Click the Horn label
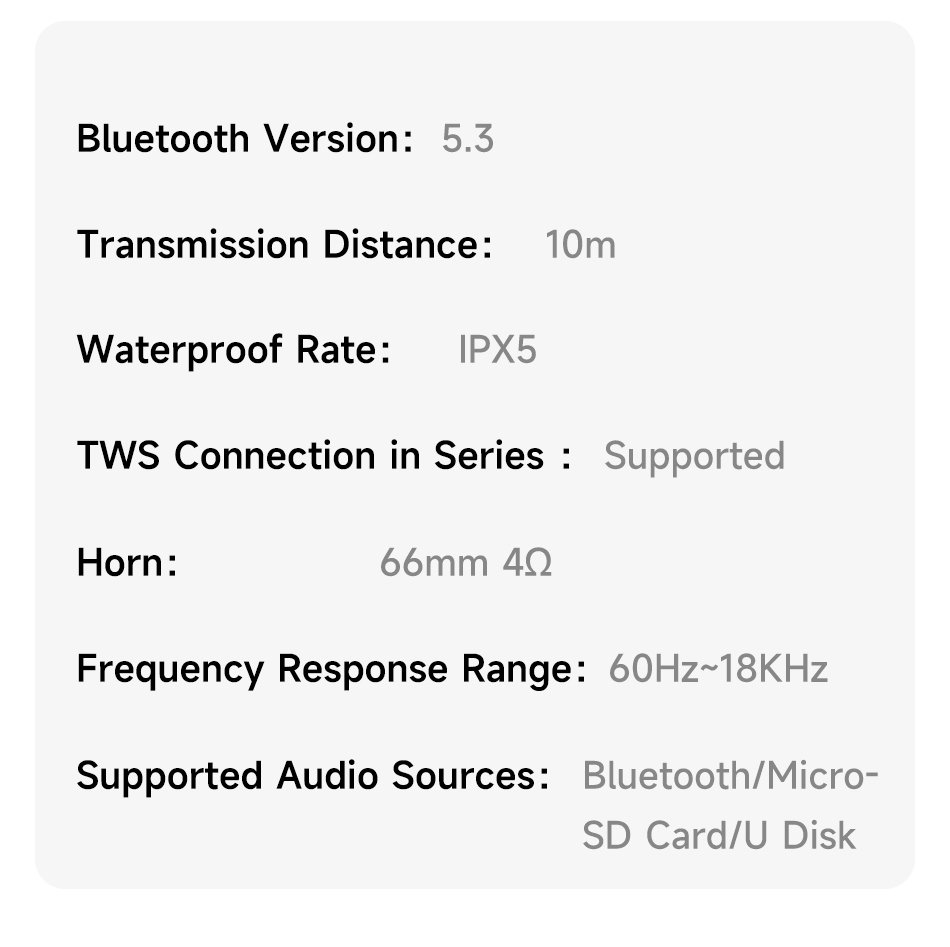This screenshot has width=950, height=947. click(126, 563)
